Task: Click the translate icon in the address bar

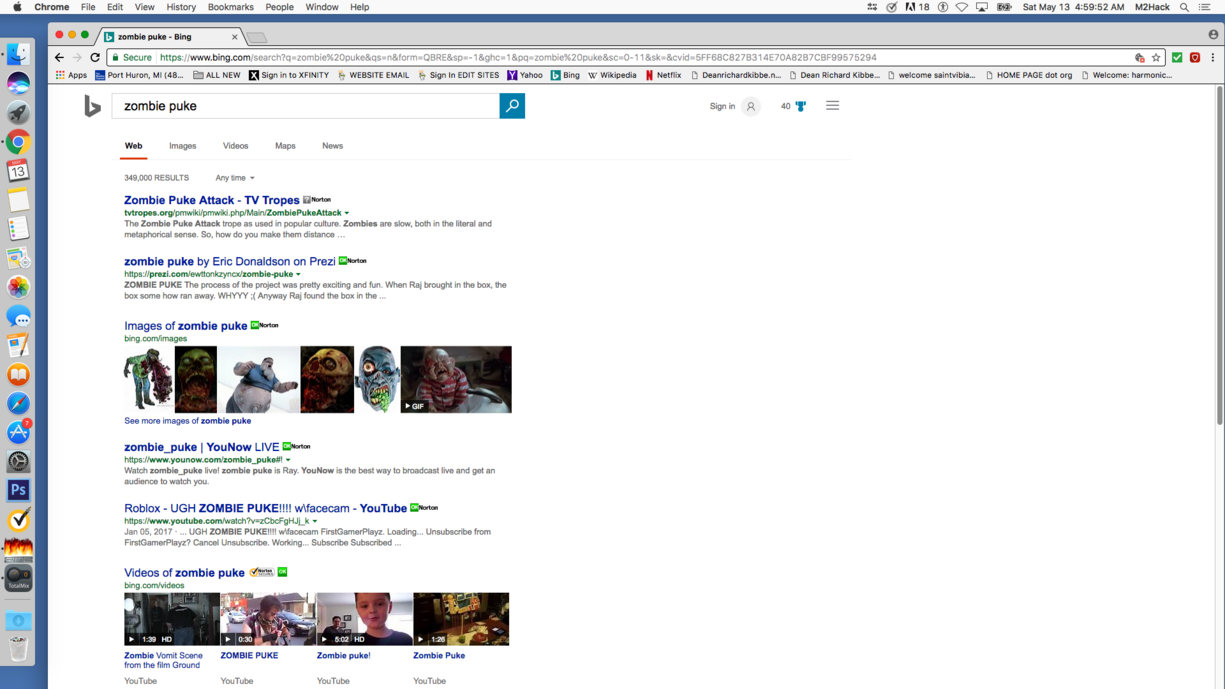Action: [1139, 58]
